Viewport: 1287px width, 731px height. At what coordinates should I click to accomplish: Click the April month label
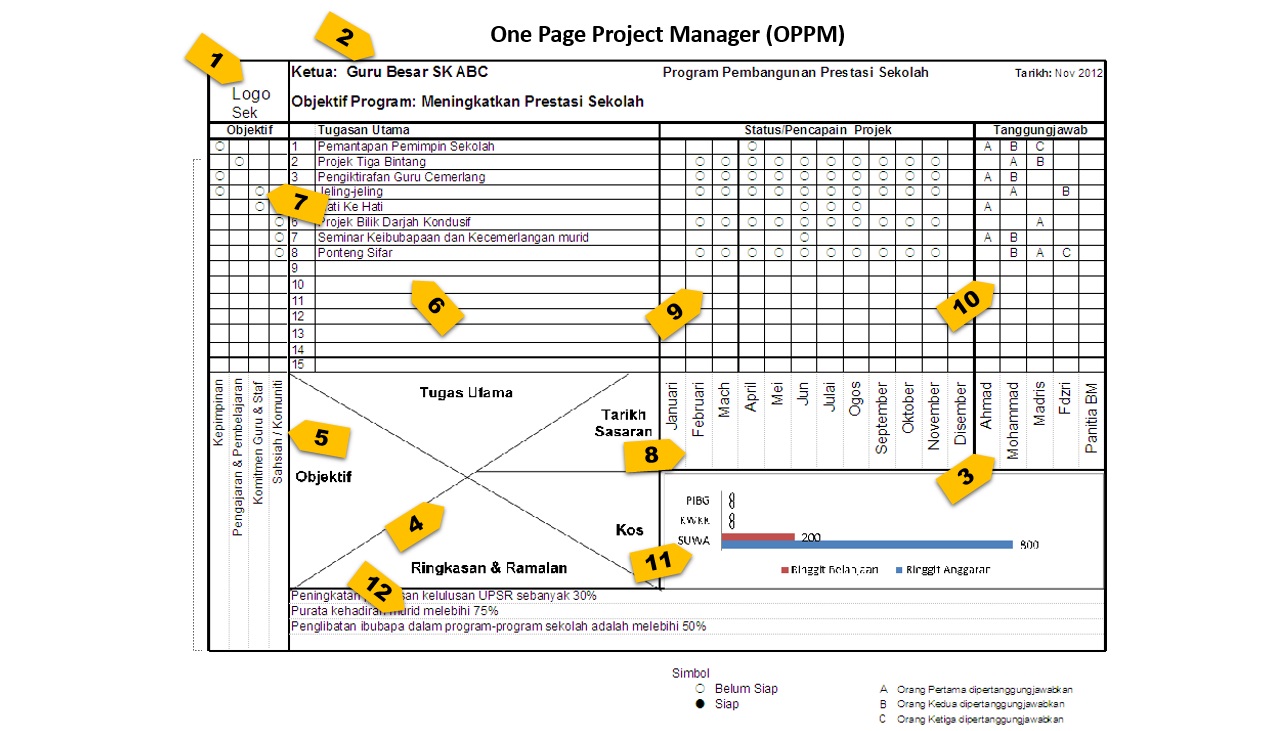(x=752, y=397)
